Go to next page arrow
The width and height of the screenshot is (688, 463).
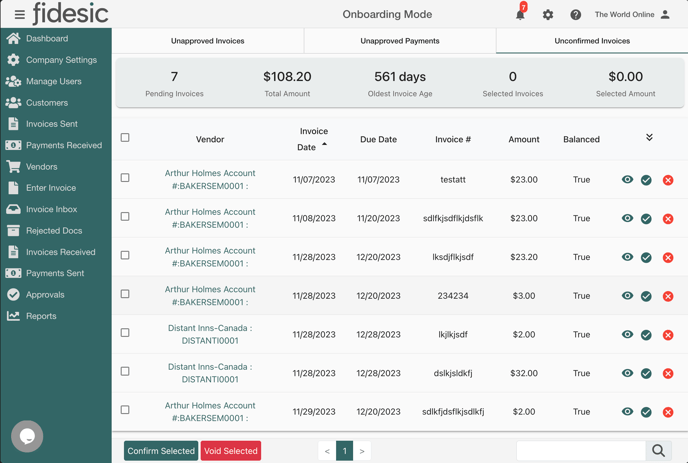362,451
